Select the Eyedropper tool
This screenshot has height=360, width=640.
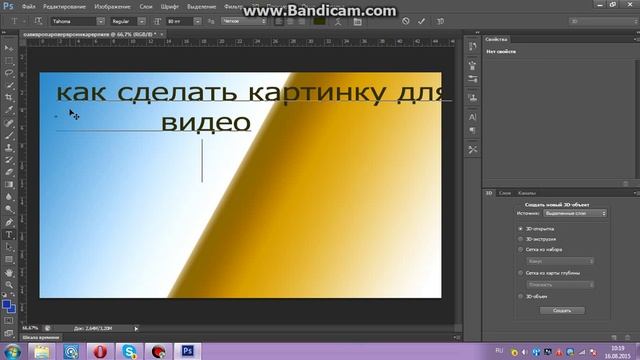coord(9,110)
